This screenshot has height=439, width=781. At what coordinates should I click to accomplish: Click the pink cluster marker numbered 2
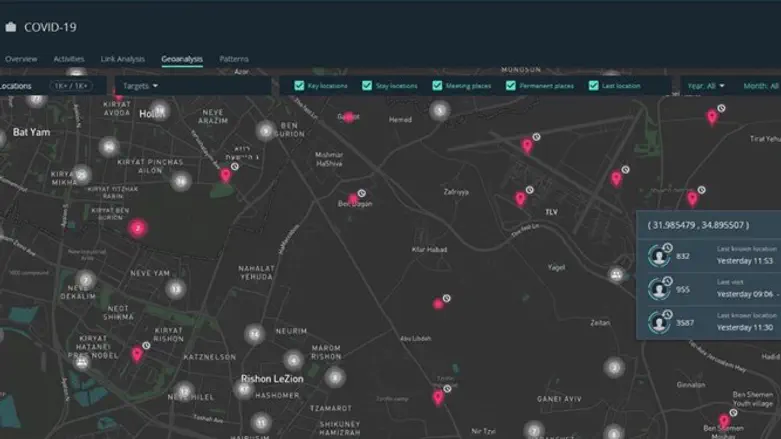coord(137,228)
